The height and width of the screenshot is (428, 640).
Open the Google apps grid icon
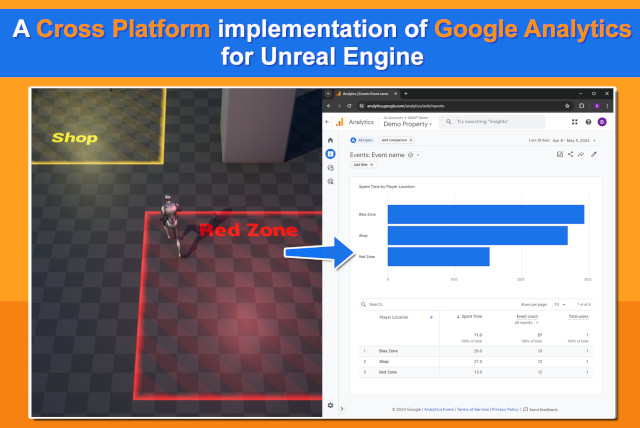[574, 122]
